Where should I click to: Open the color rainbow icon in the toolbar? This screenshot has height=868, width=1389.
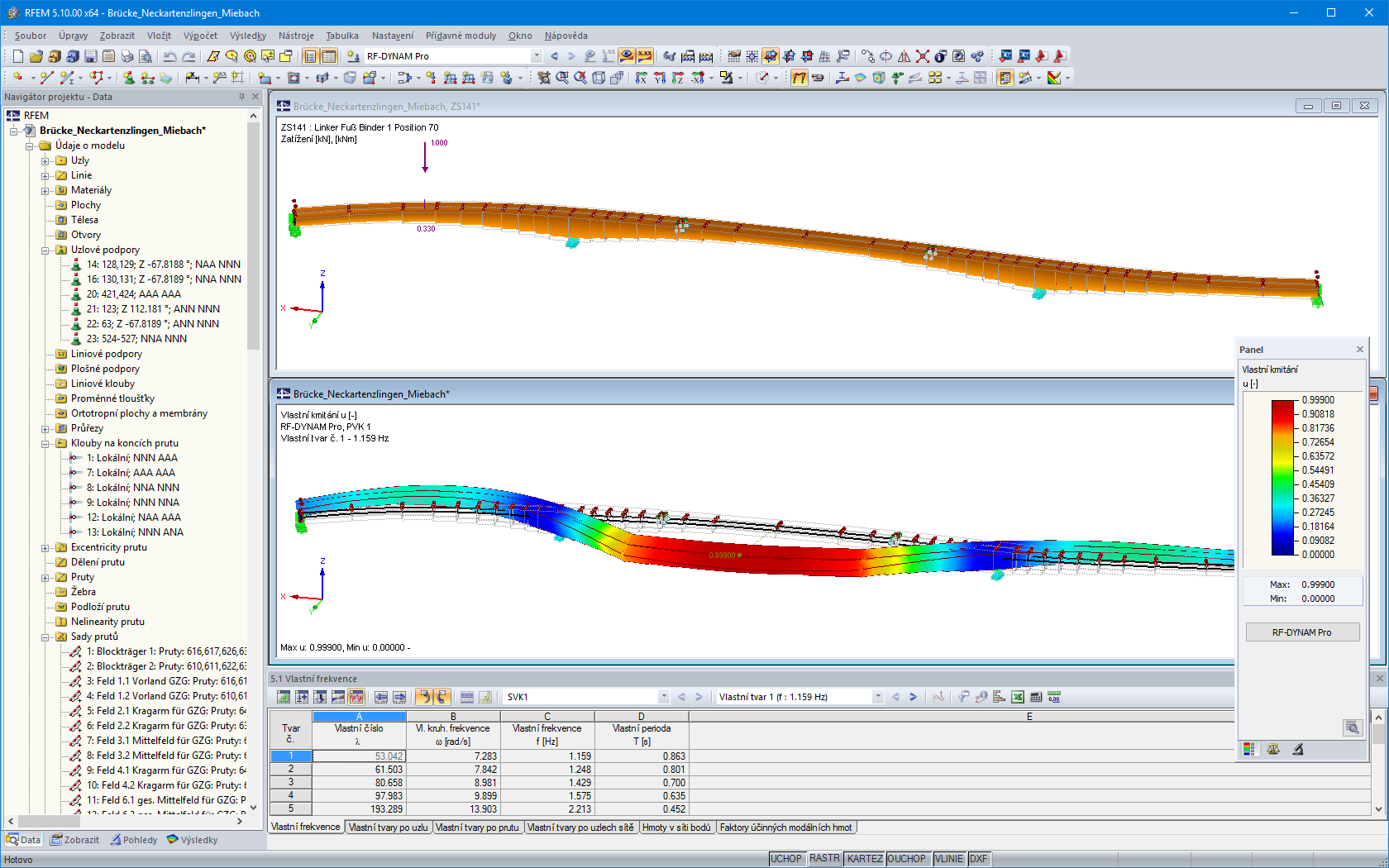(1054, 78)
